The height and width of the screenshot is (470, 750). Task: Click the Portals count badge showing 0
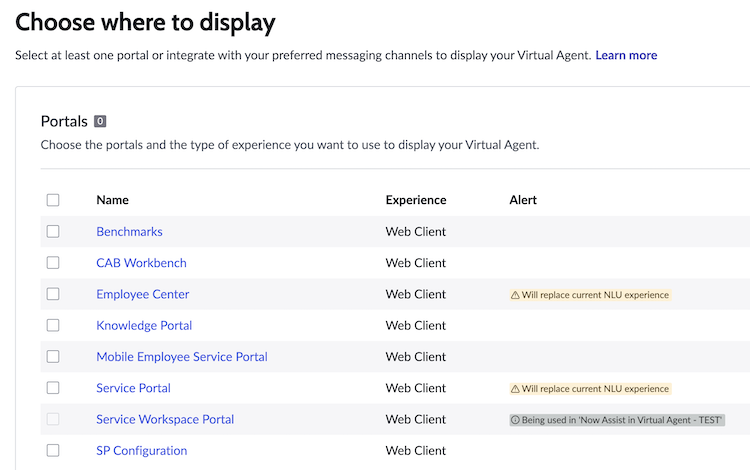pyautogui.click(x=100, y=121)
